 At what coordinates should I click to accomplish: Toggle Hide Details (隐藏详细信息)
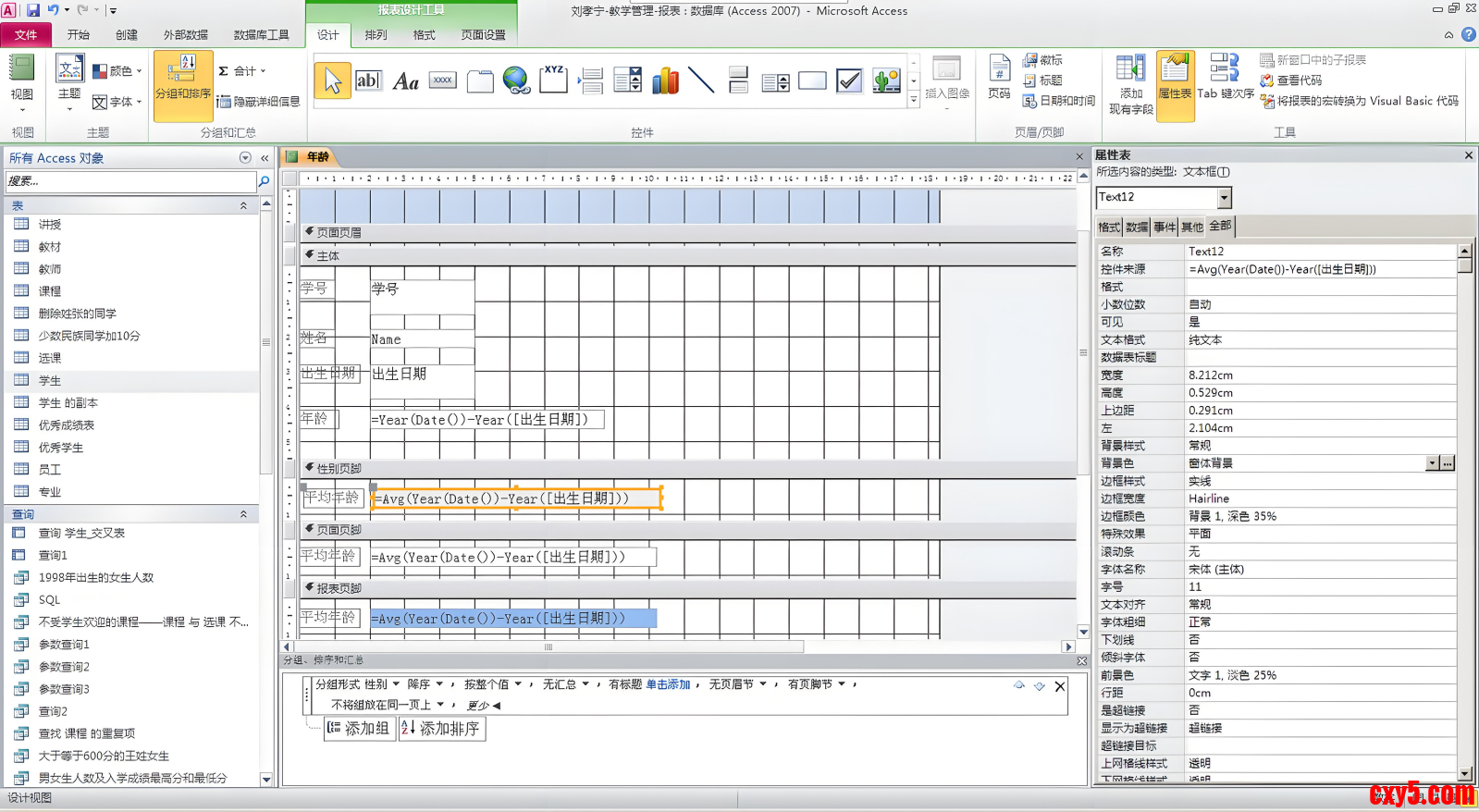click(x=259, y=102)
